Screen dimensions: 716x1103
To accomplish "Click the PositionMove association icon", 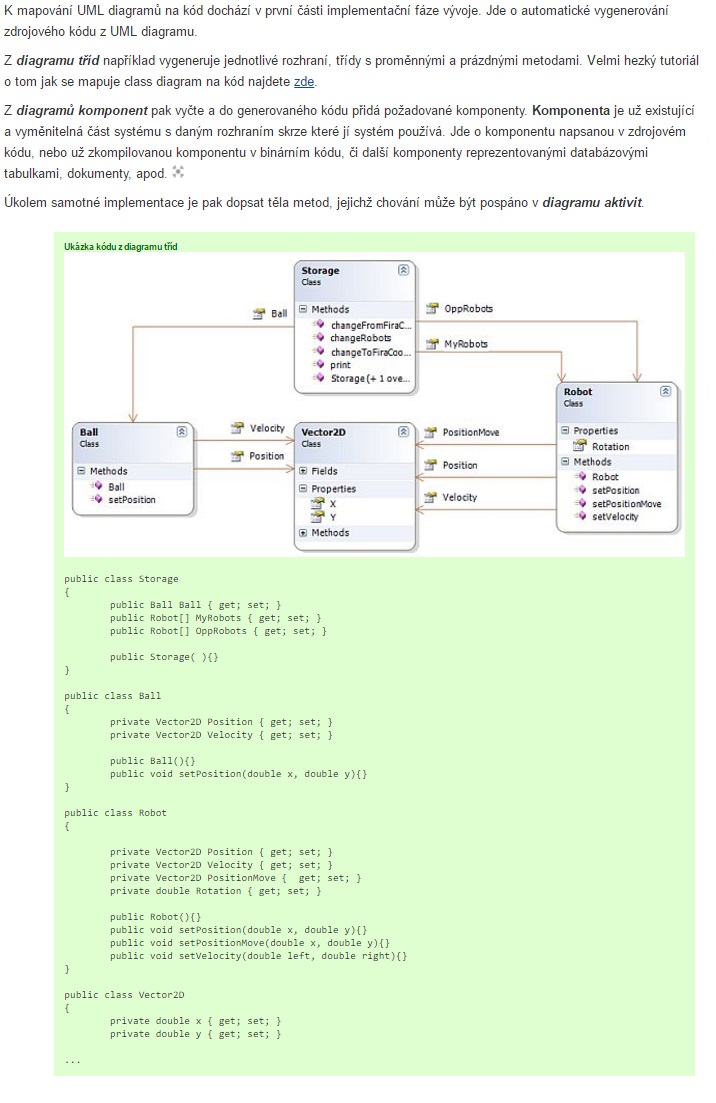I will 430,433.
